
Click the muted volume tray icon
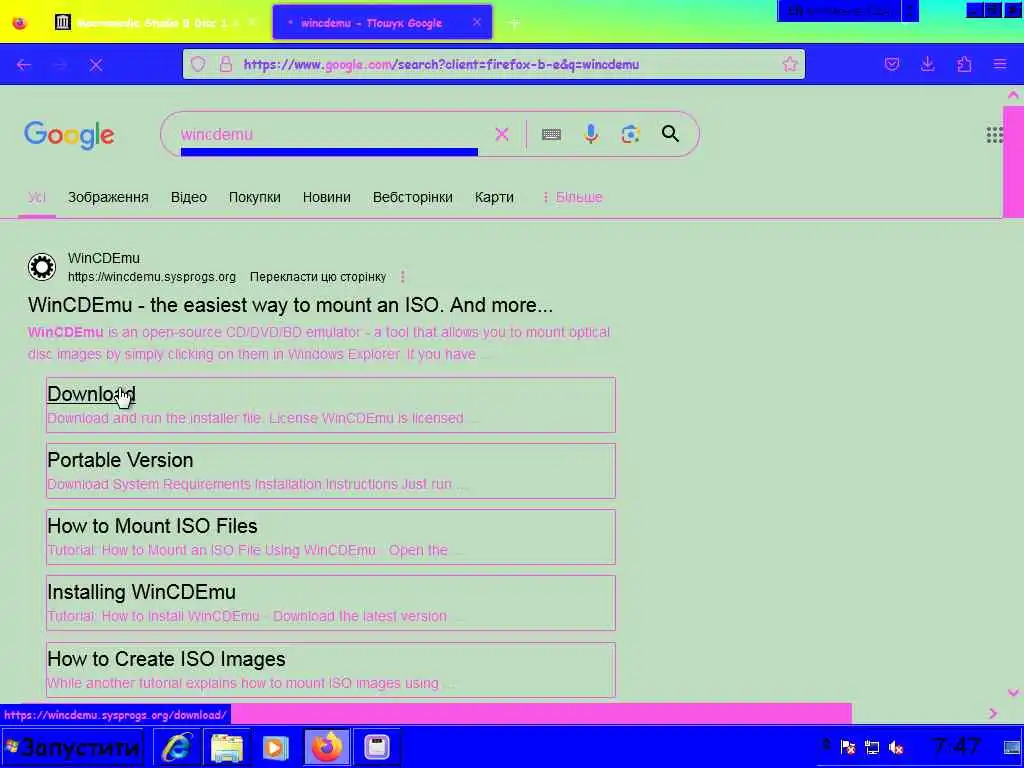click(896, 747)
